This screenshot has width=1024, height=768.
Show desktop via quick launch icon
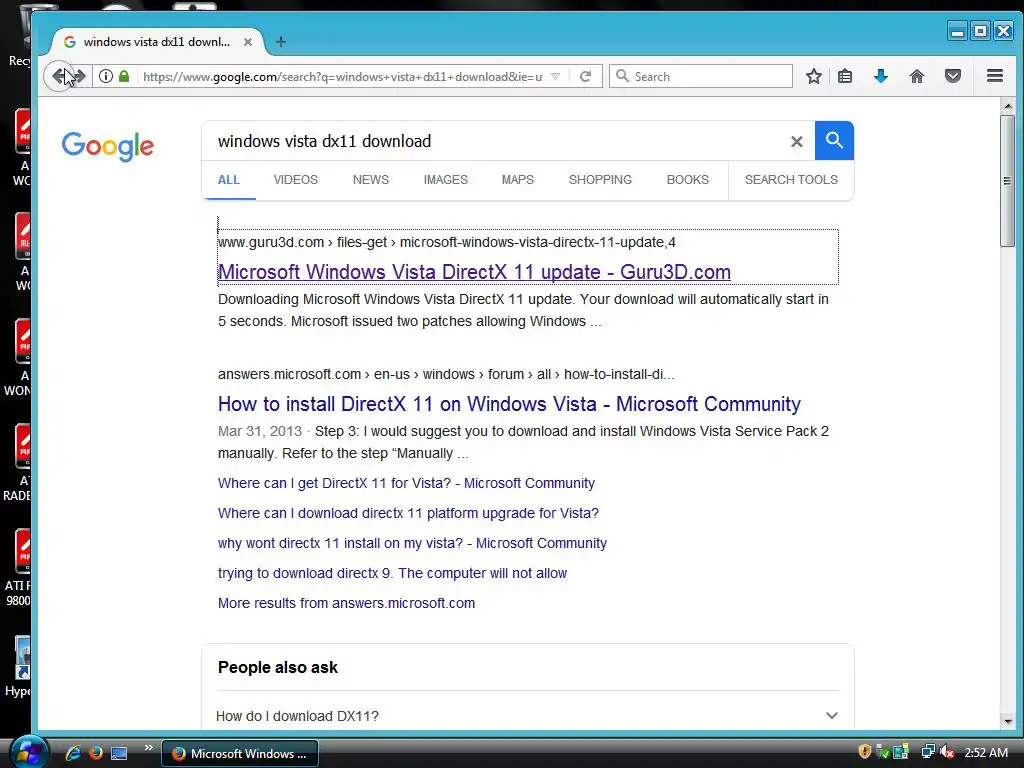[119, 753]
